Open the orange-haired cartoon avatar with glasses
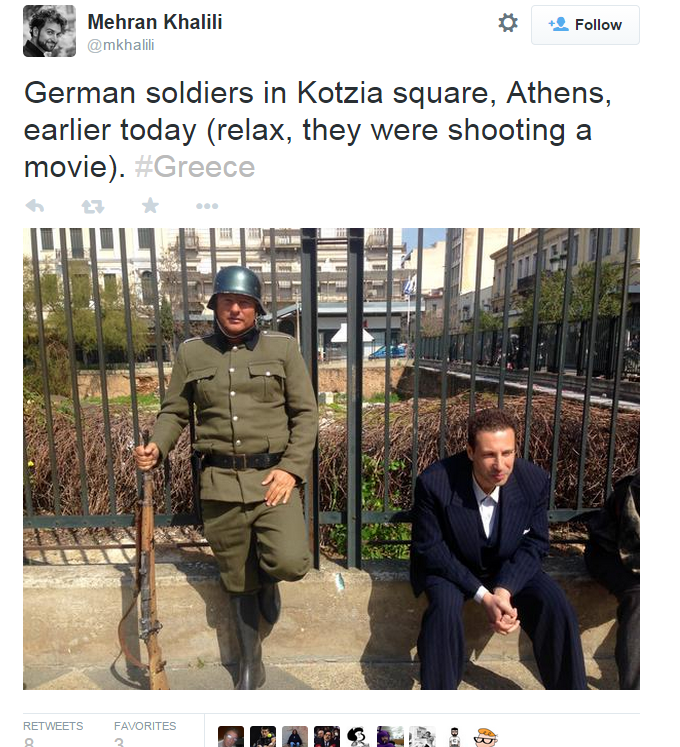Viewport: 680px width, 747px height. coord(486,737)
